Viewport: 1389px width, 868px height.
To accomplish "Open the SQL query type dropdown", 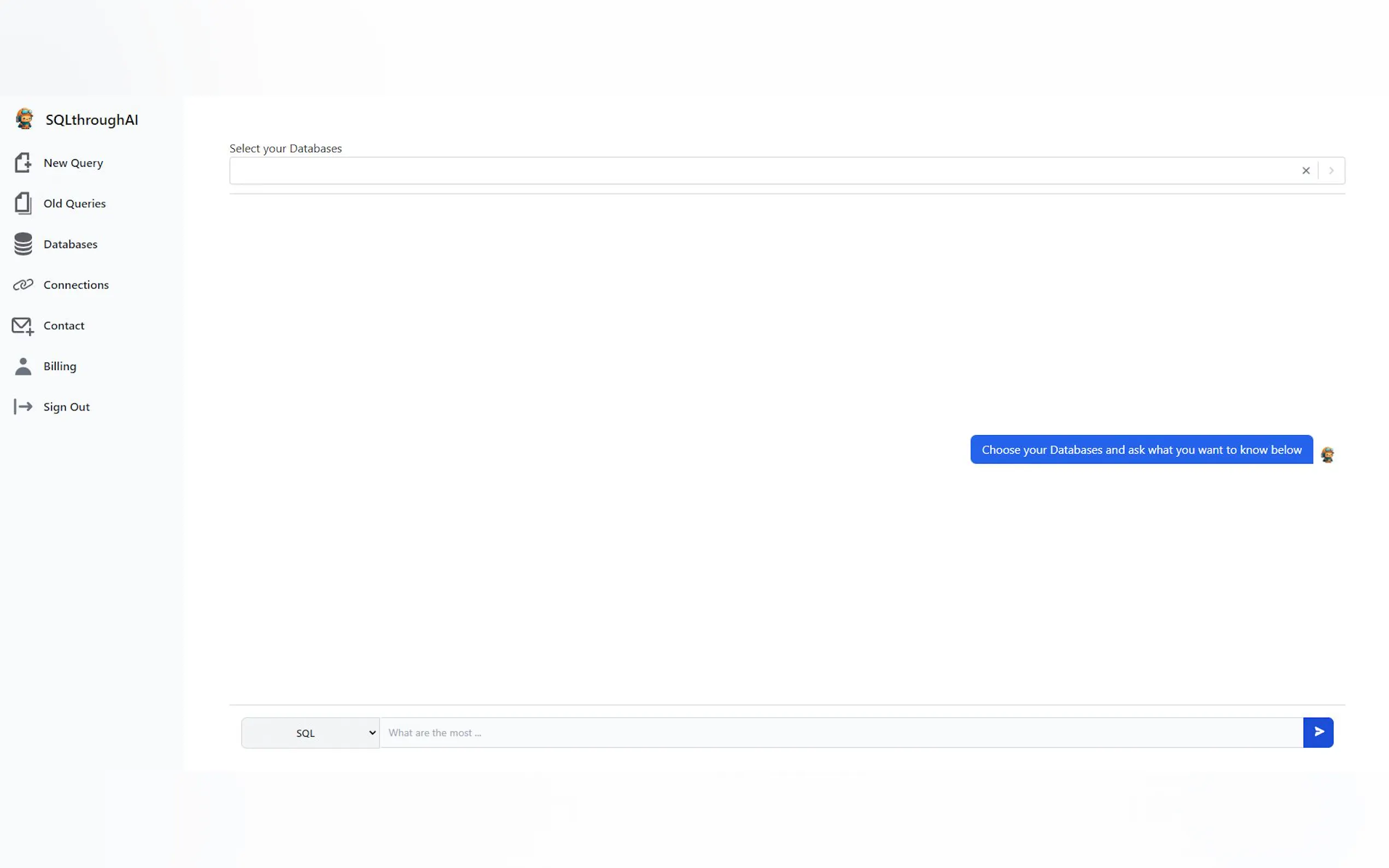I will tap(310, 732).
